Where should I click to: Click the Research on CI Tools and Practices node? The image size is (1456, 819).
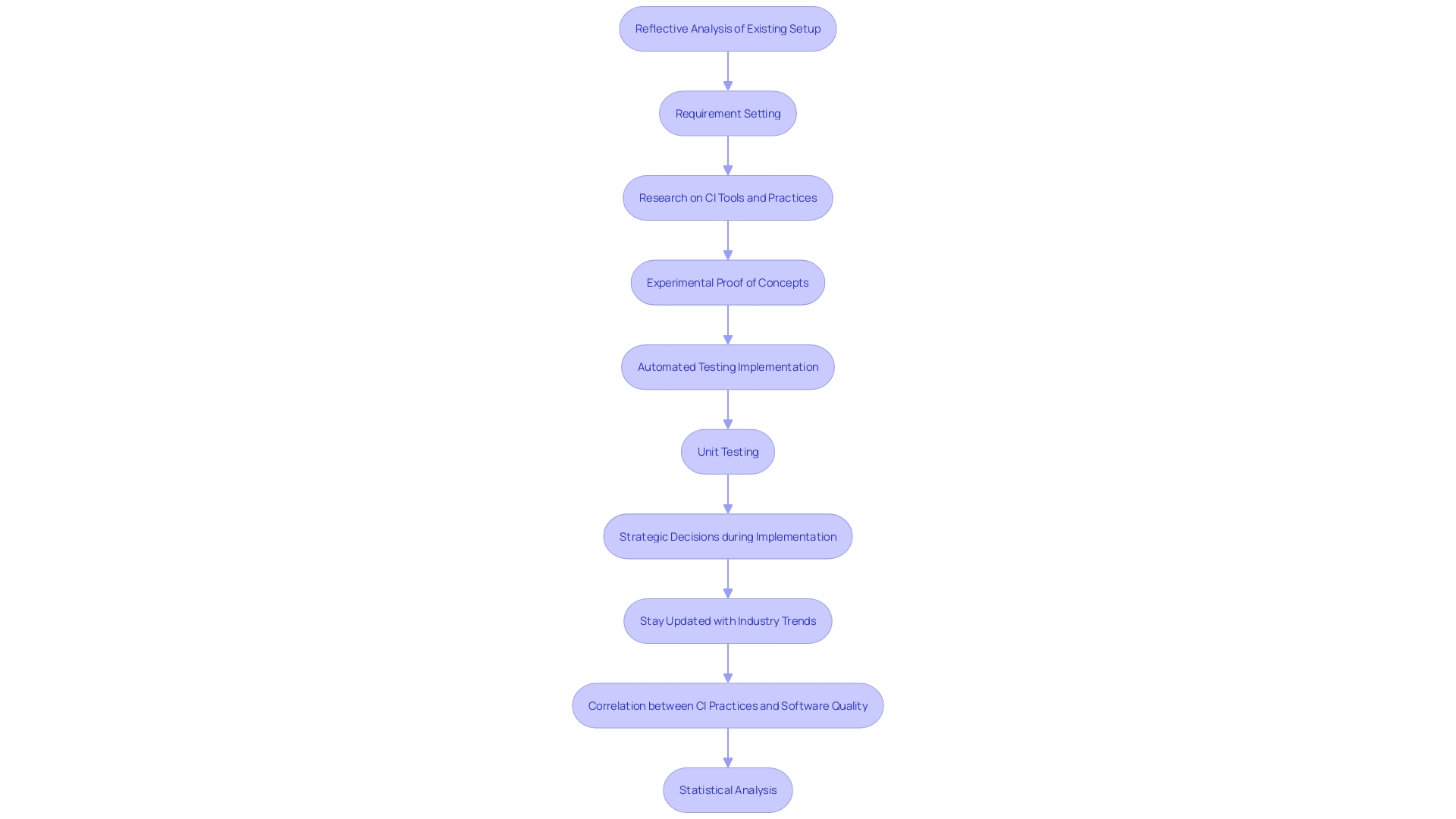728,197
